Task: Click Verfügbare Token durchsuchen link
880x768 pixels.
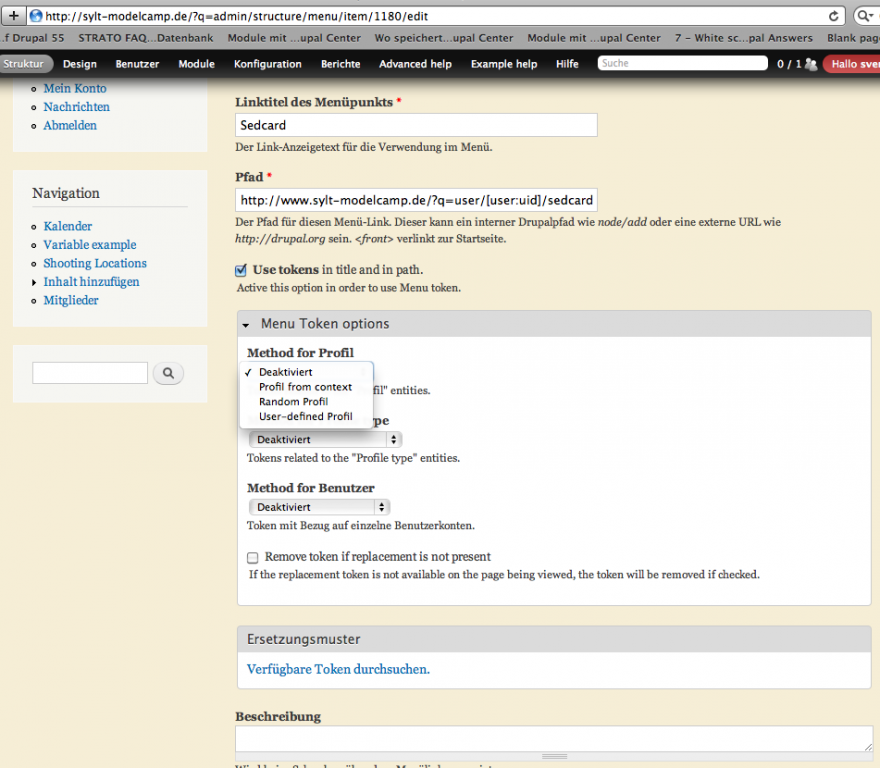Action: coord(338,669)
